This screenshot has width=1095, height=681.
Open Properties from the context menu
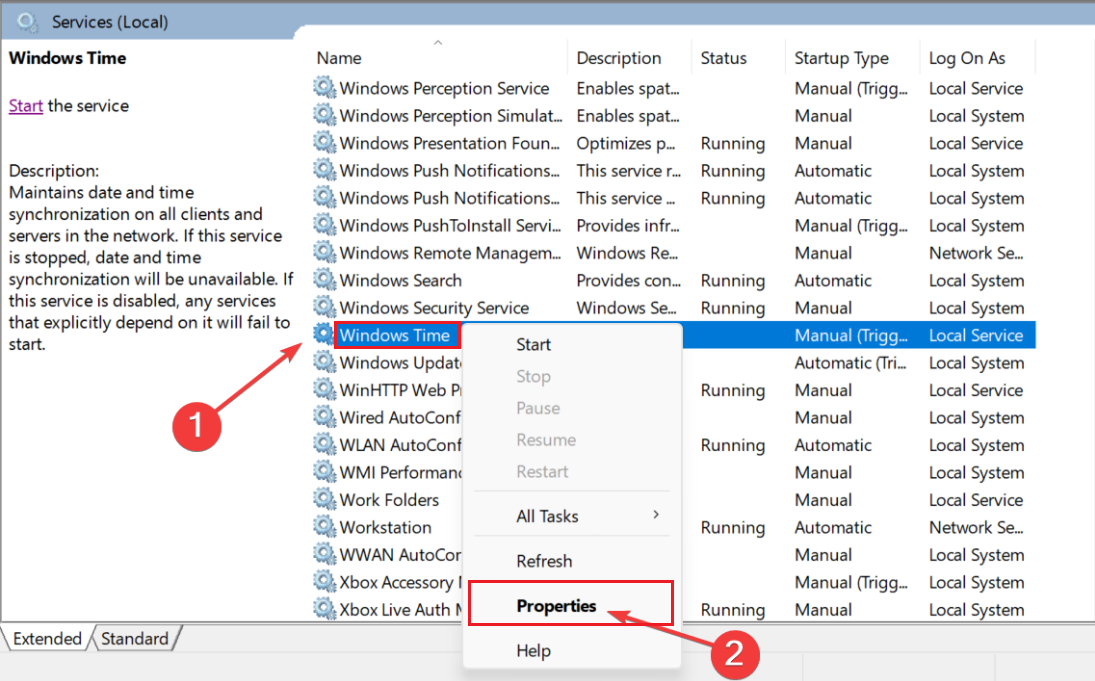(x=557, y=606)
